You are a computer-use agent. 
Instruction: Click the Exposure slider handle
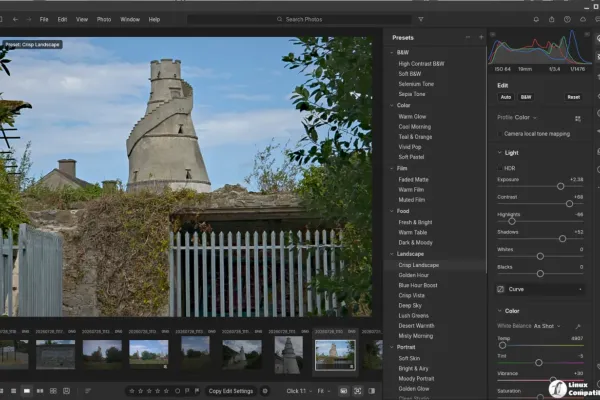click(x=561, y=186)
